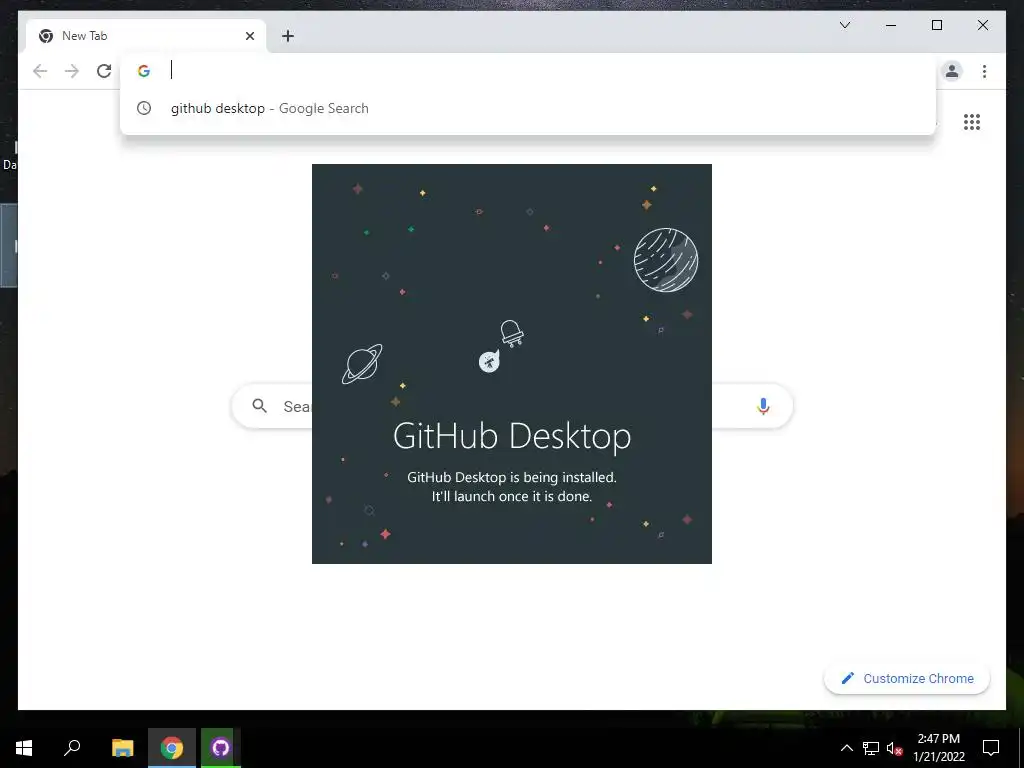Click 'GitHub Desktop is being installed.' text
The image size is (1024, 768).
tap(512, 477)
